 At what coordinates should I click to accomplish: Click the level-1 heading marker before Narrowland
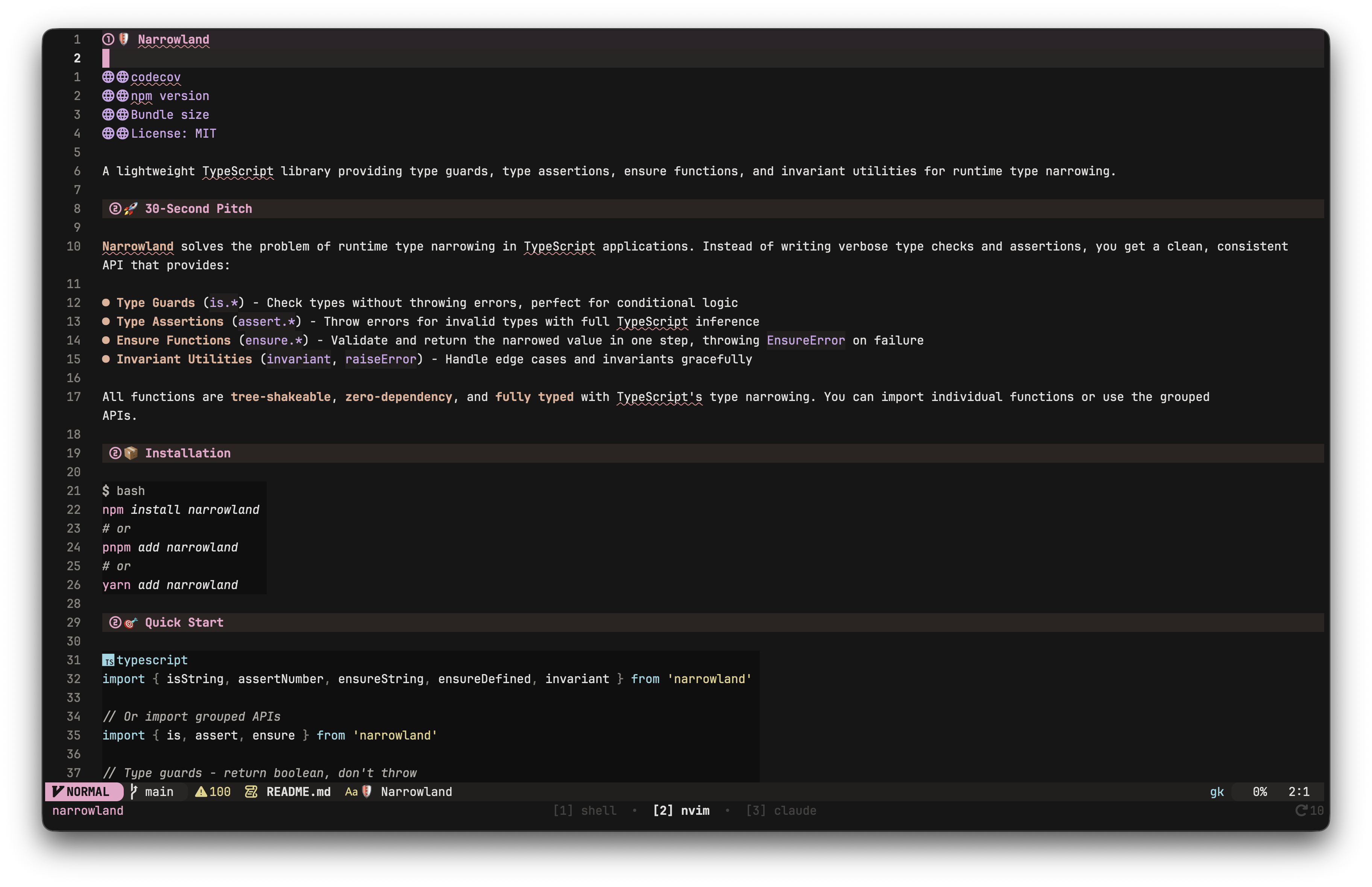(x=108, y=39)
